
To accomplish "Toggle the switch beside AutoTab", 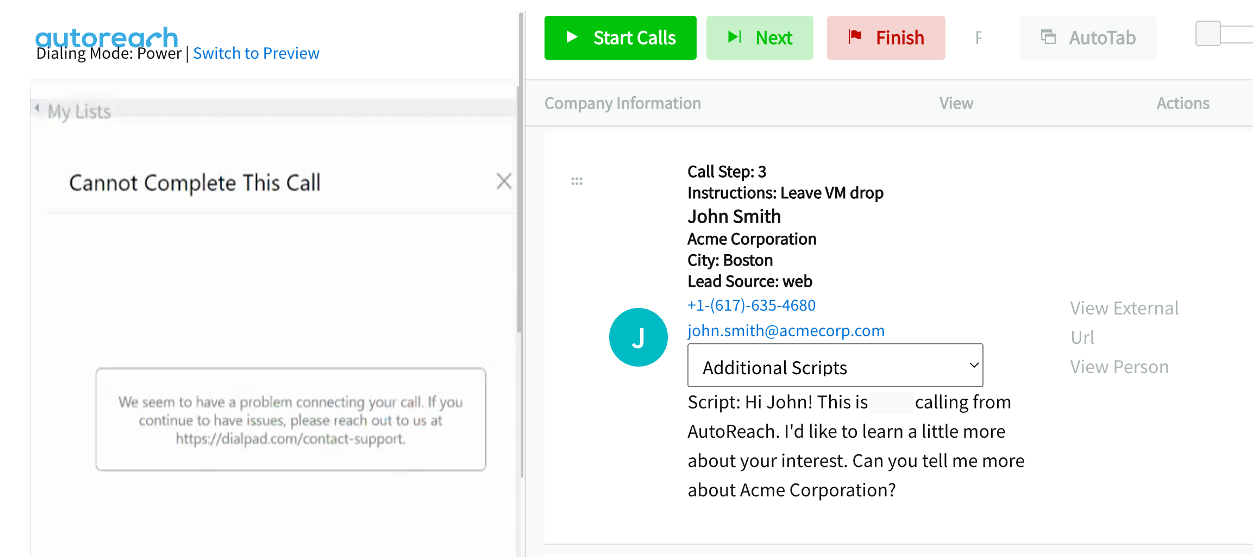I will (x=1223, y=34).
